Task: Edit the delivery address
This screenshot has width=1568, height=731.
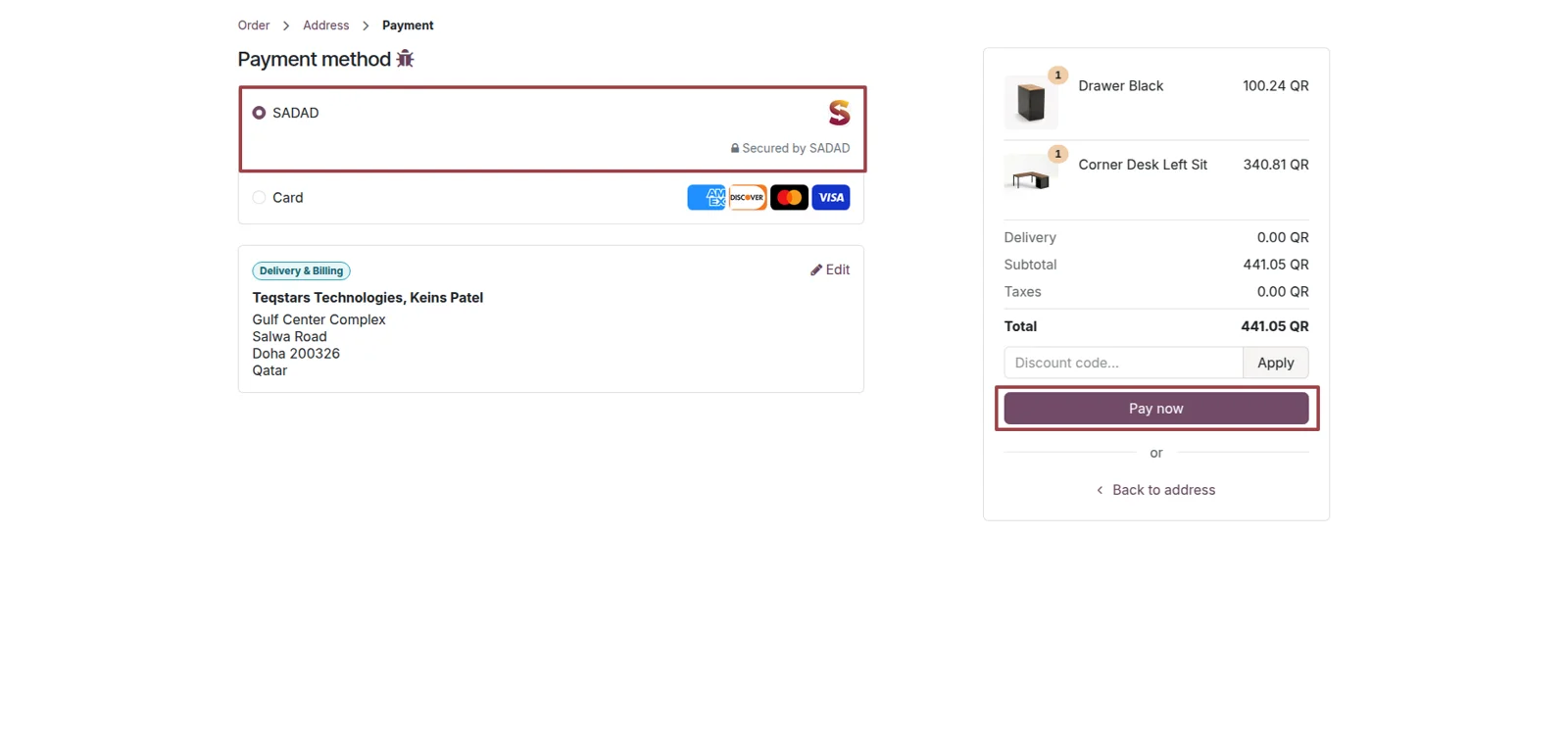Action: coord(830,269)
